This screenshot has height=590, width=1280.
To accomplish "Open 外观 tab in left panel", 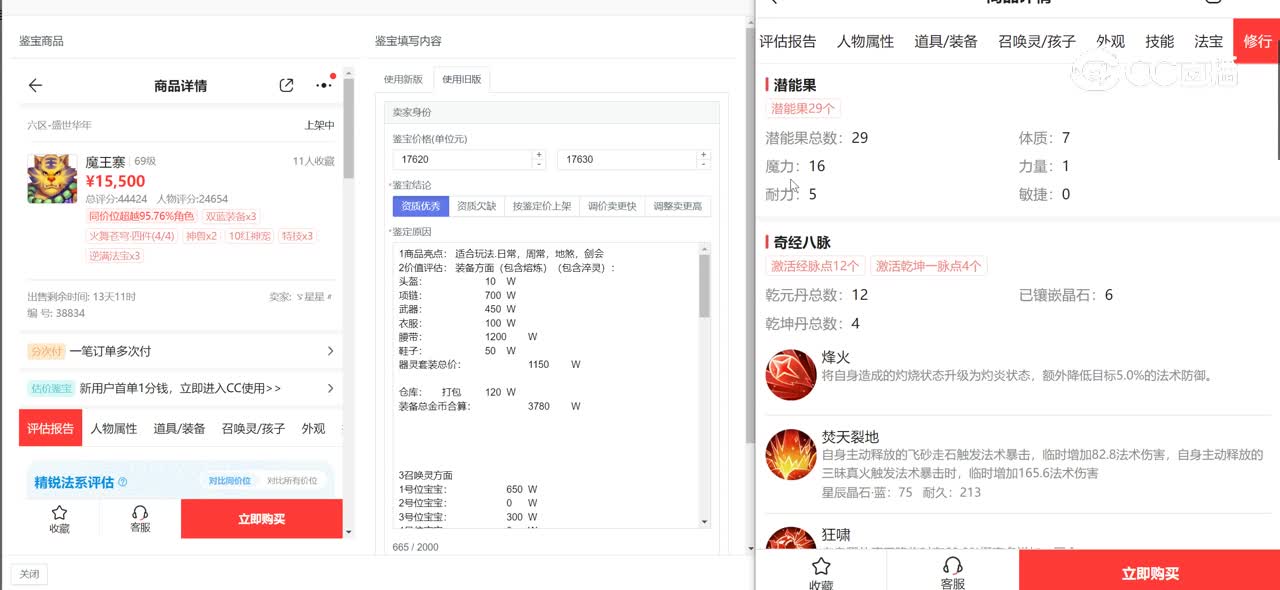I will 313,428.
